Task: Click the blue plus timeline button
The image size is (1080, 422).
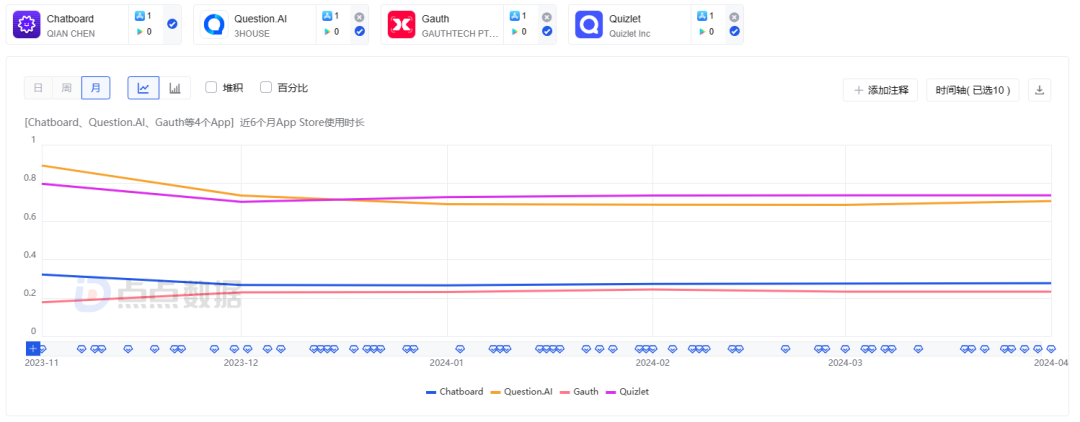Action: tap(32, 348)
